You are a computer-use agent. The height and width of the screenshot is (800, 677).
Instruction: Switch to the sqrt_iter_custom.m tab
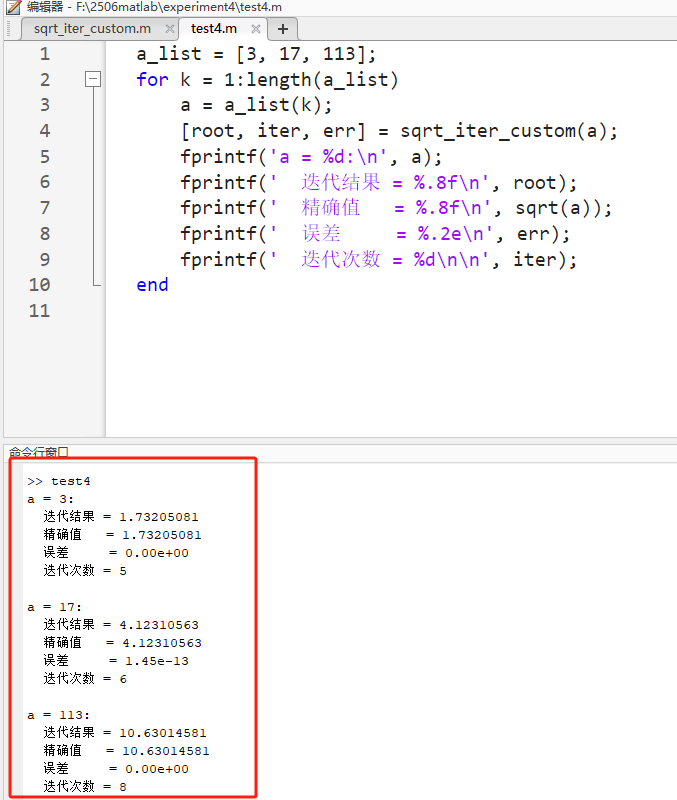pyautogui.click(x=92, y=29)
